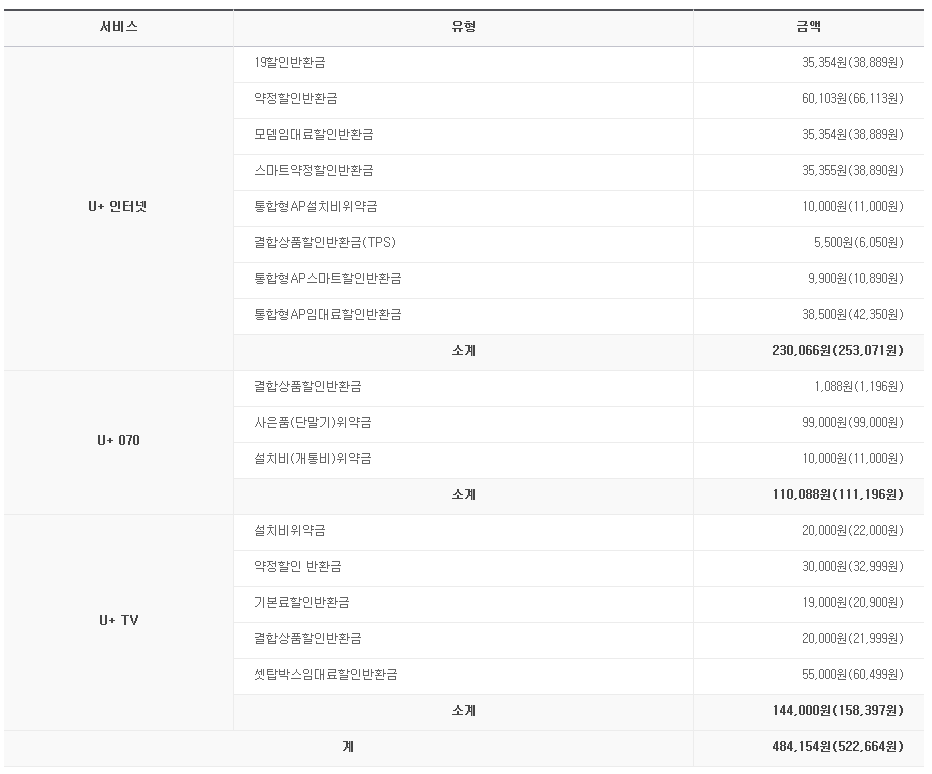Click the amount 99,000원(99,000원)
The width and height of the screenshot is (932, 774).
pyautogui.click(x=852, y=423)
